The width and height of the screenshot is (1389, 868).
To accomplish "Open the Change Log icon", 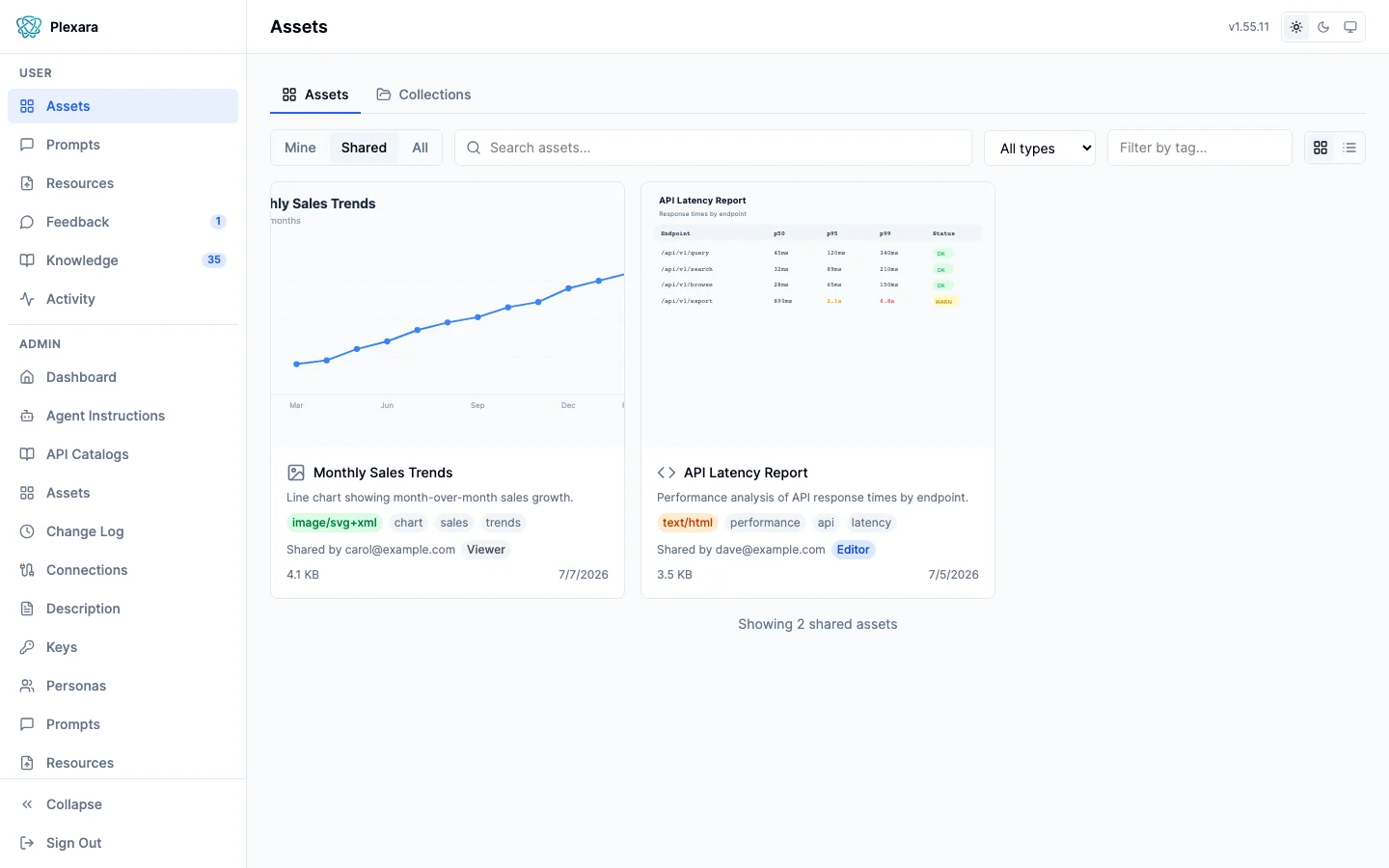I will [x=27, y=531].
